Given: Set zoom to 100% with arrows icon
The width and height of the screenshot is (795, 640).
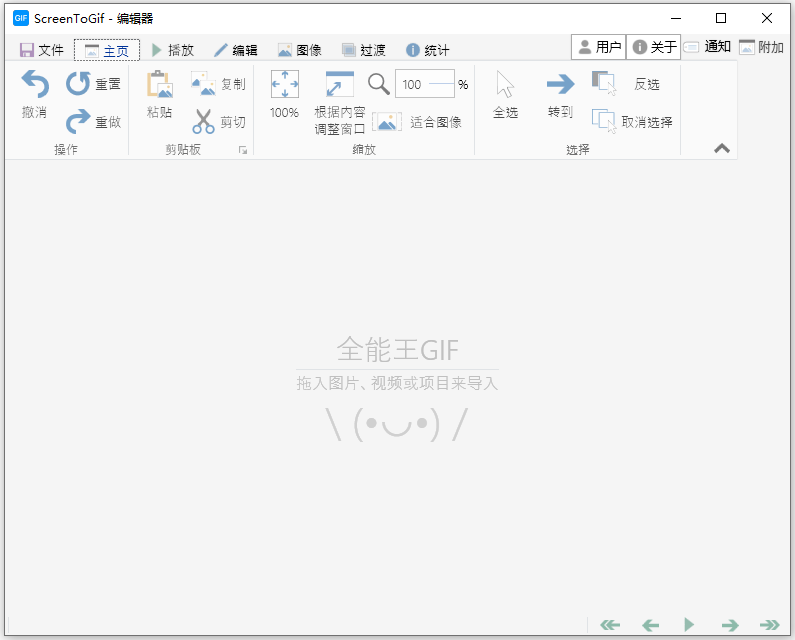Looking at the screenshot, I should click(x=284, y=84).
